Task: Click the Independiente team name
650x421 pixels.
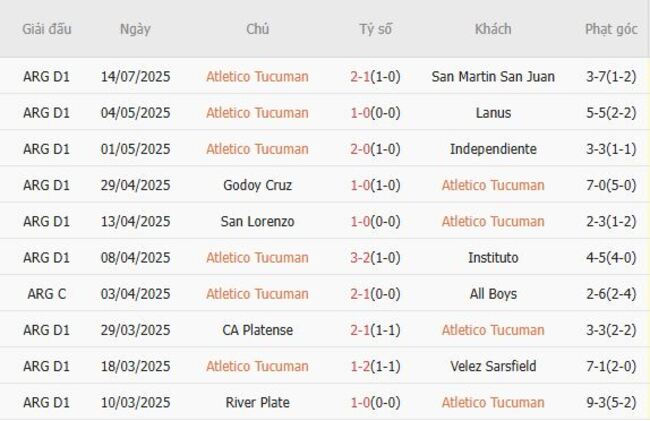Action: point(493,149)
